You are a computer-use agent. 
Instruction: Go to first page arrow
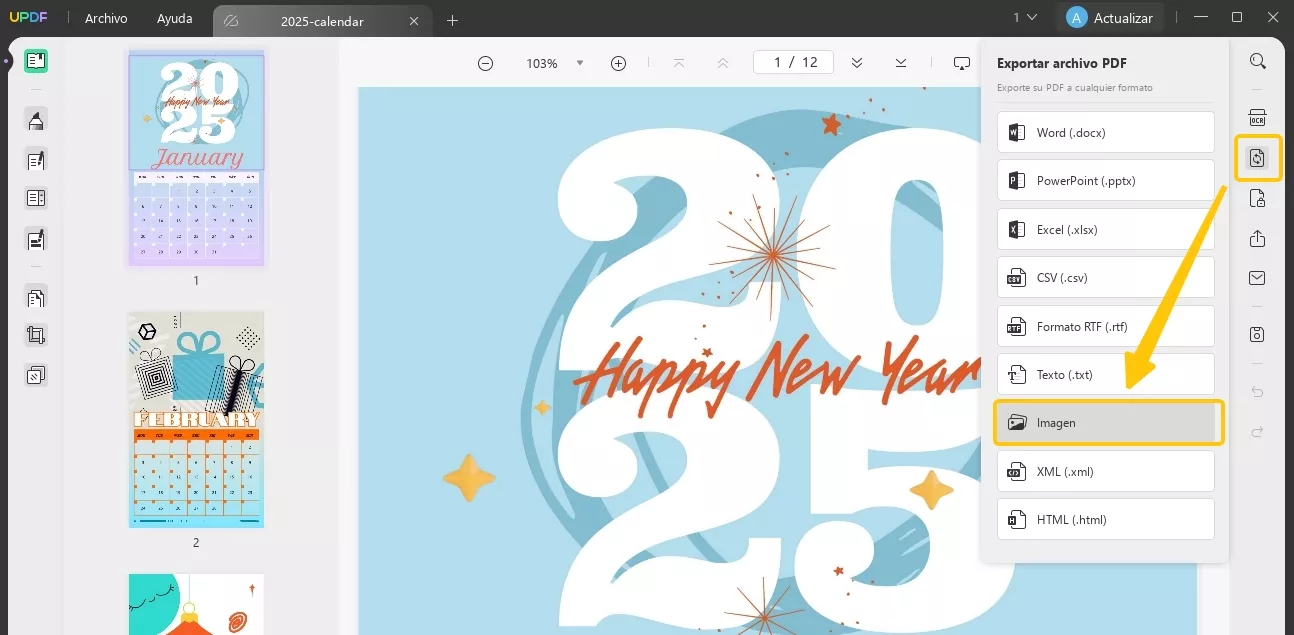[679, 63]
